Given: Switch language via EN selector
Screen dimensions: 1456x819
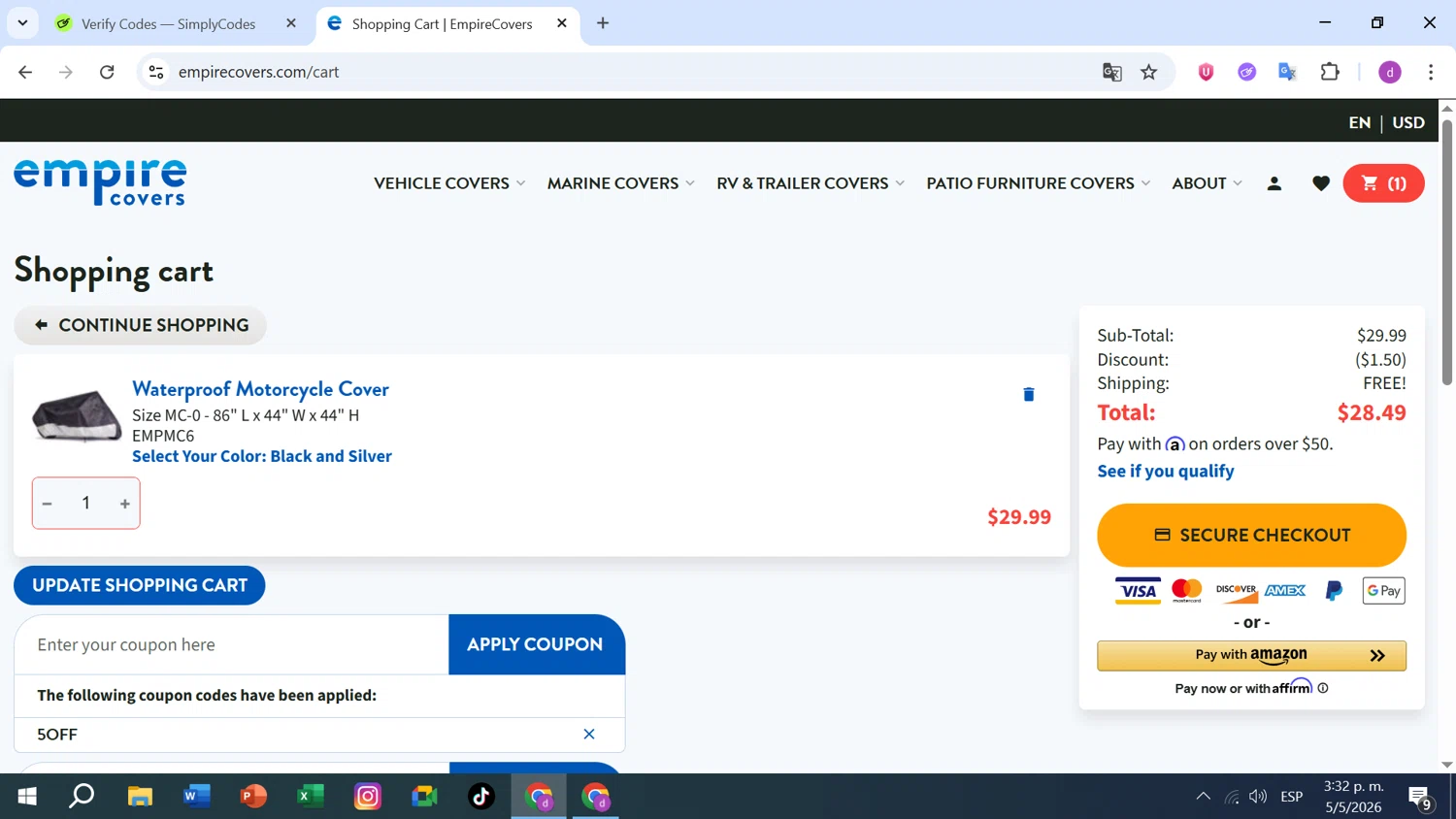Looking at the screenshot, I should 1359,122.
